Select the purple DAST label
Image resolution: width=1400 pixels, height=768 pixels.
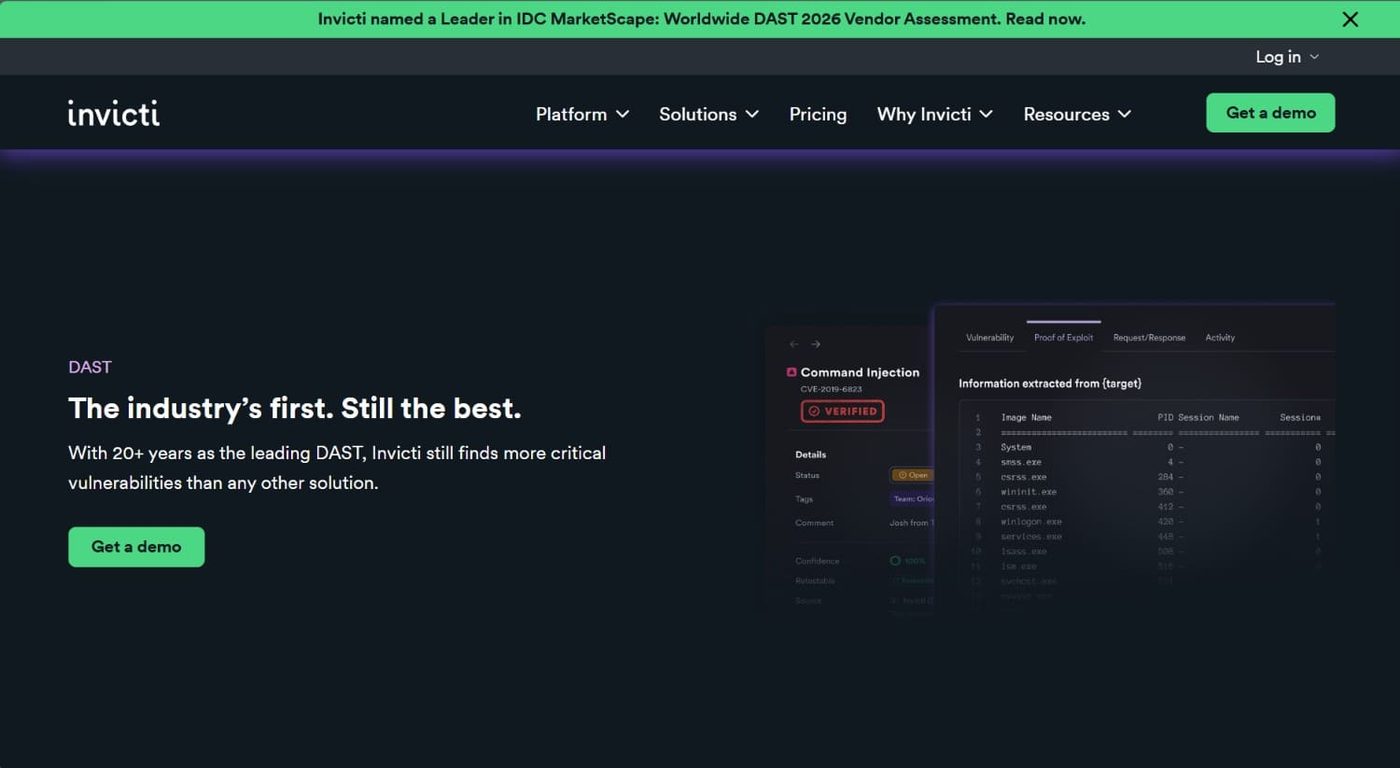[x=90, y=367]
